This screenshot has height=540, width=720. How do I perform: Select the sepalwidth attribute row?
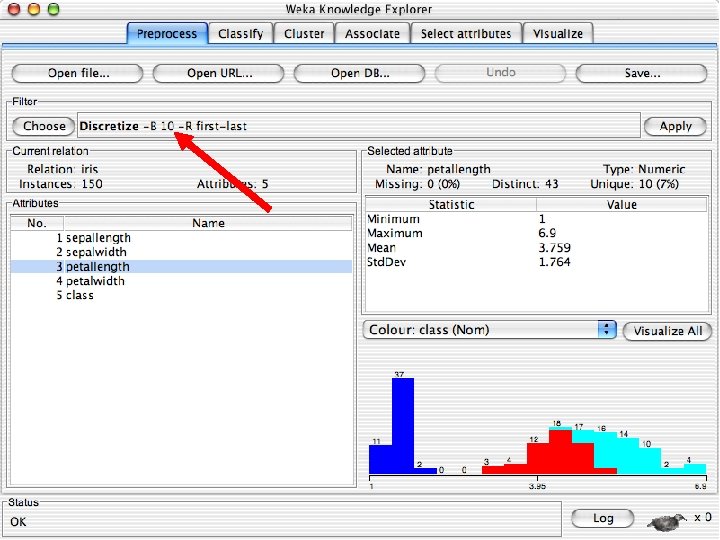(181, 252)
